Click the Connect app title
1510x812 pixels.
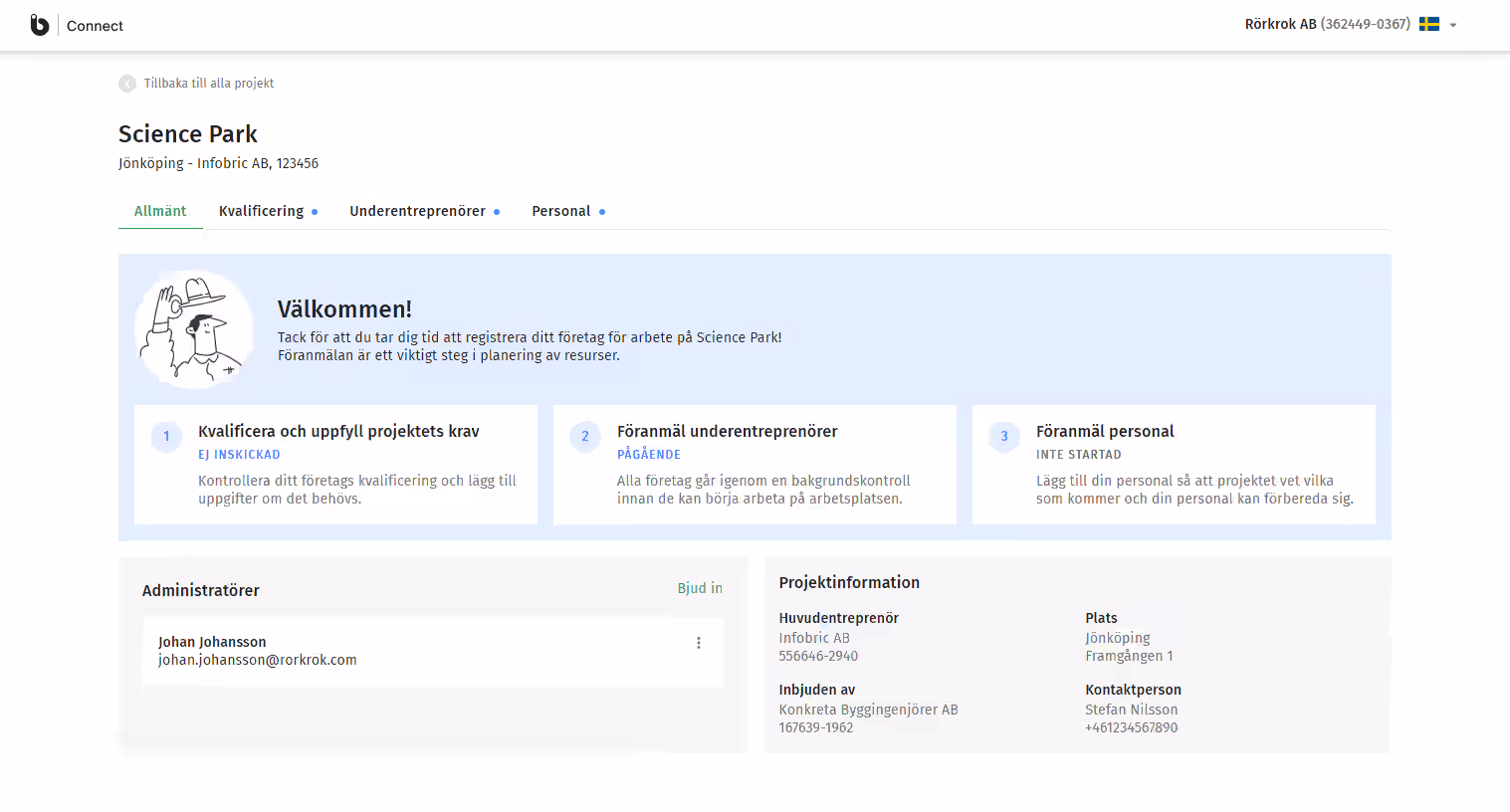[x=95, y=26]
